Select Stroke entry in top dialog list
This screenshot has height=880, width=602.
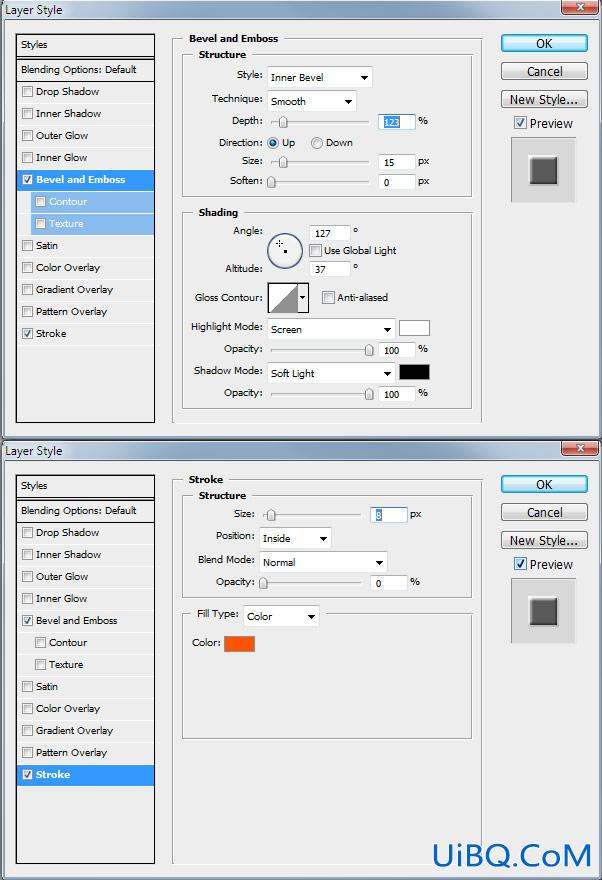click(85, 333)
